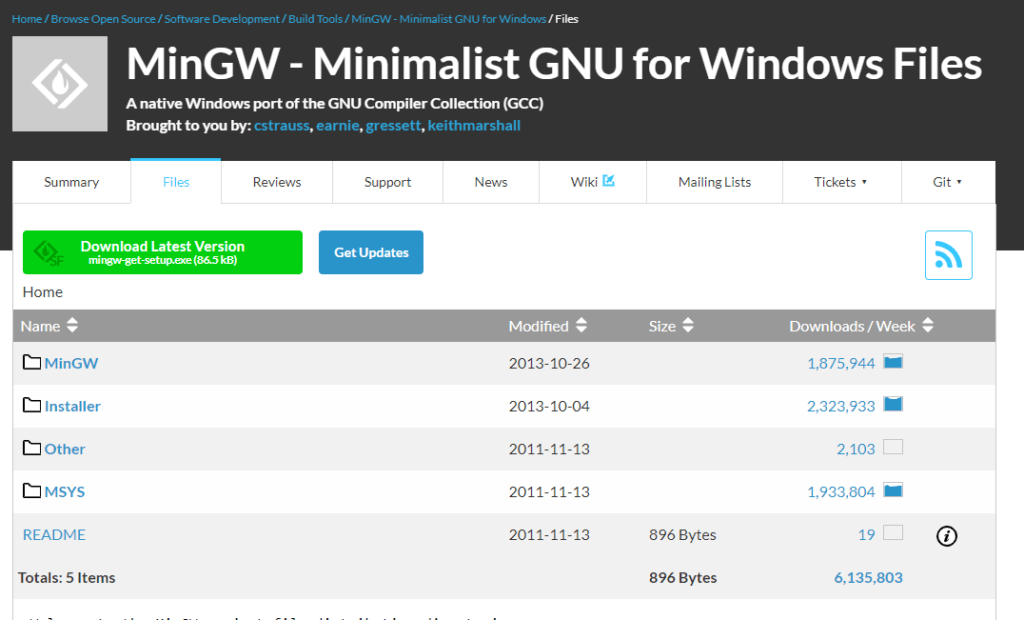The height and width of the screenshot is (620, 1024).
Task: Open the Installer folder link
Action: 72,406
